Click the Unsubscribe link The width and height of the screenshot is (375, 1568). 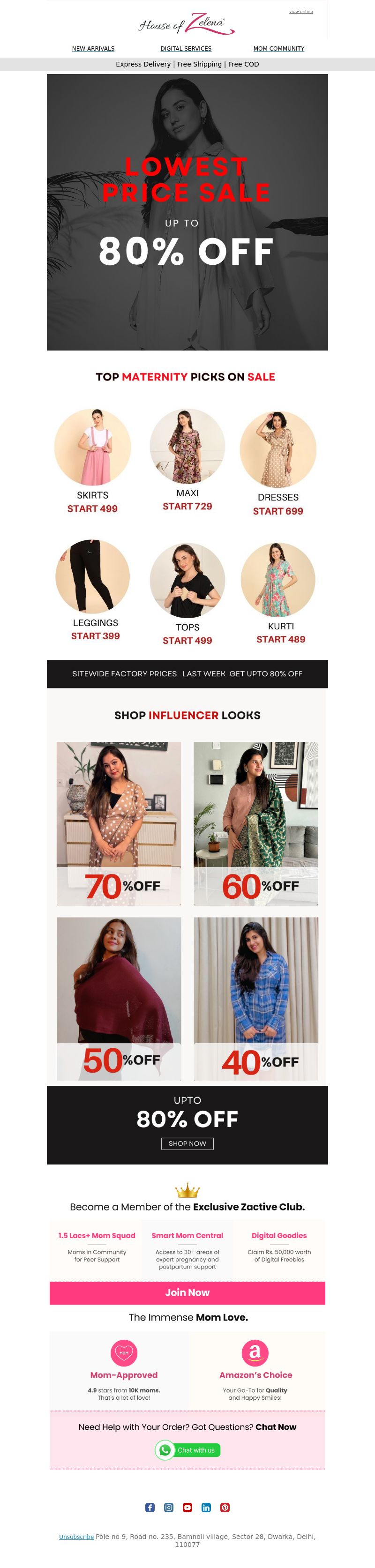[76, 1536]
